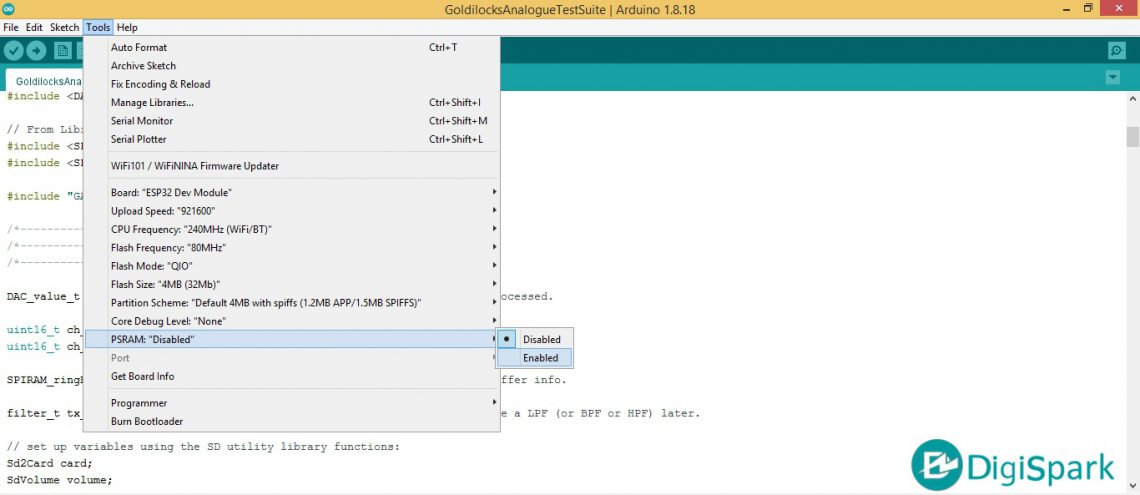This screenshot has width=1140, height=495.
Task: Open the Sketch menu
Action: pos(64,27)
